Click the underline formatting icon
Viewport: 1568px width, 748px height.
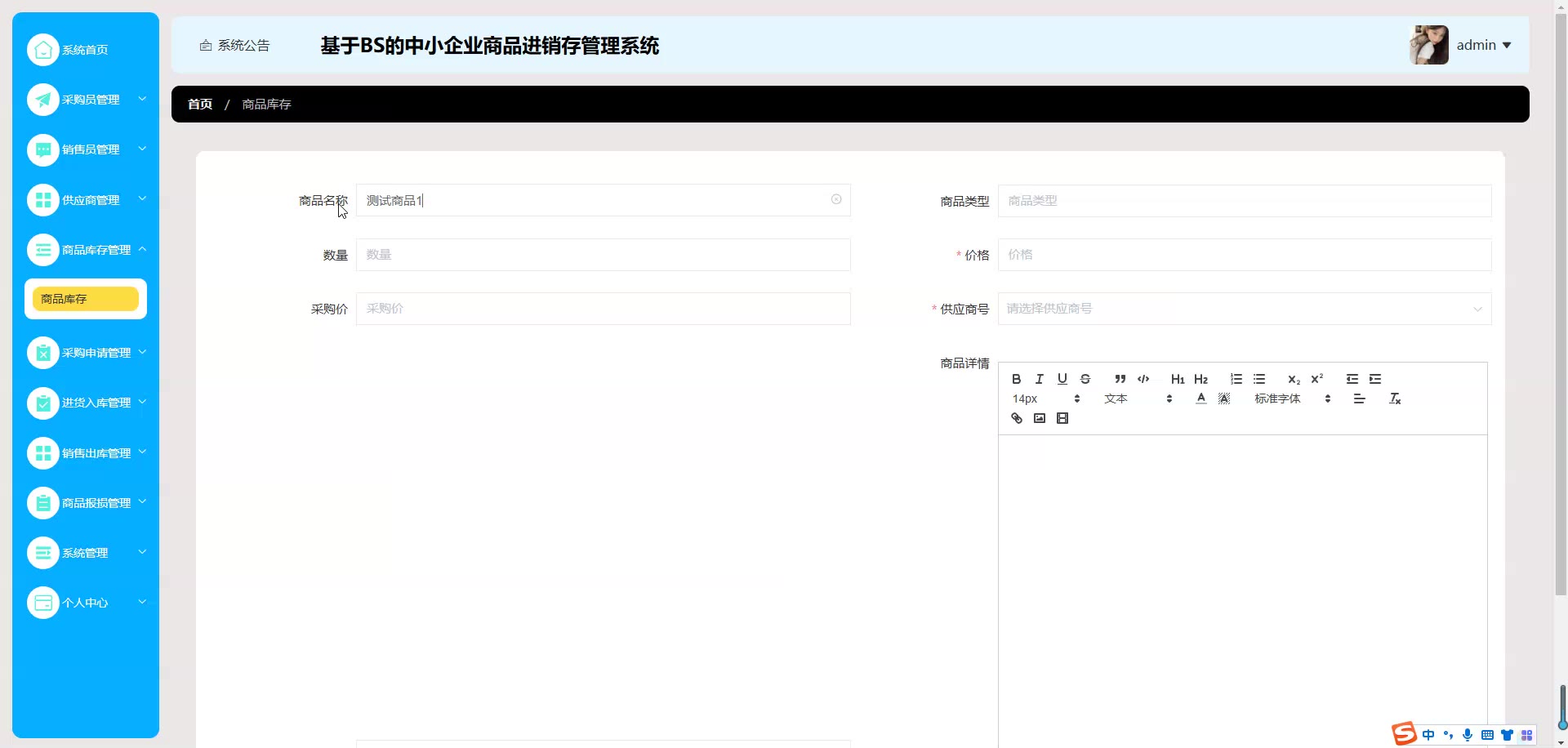coord(1062,379)
